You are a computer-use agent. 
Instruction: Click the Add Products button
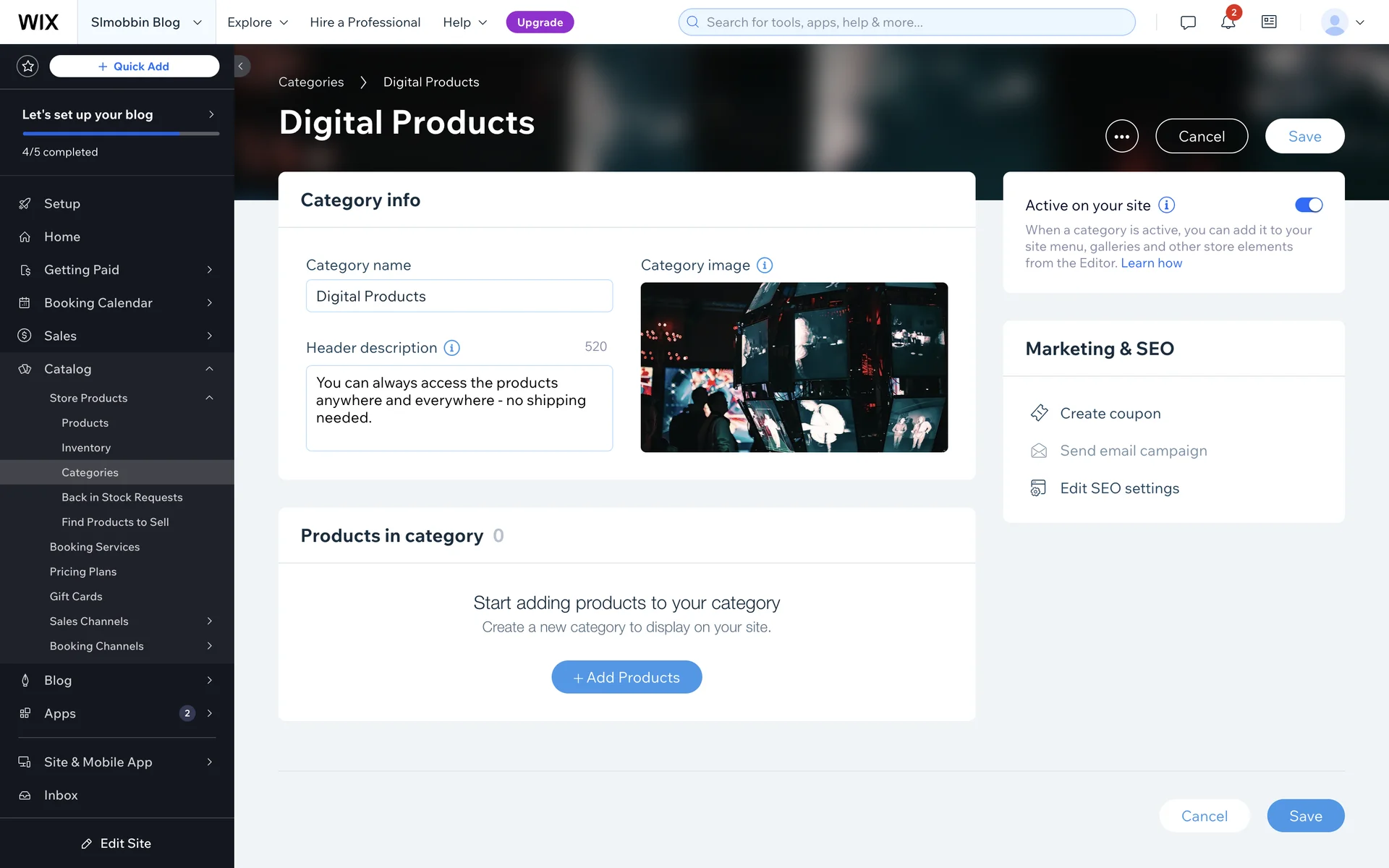pyautogui.click(x=626, y=677)
